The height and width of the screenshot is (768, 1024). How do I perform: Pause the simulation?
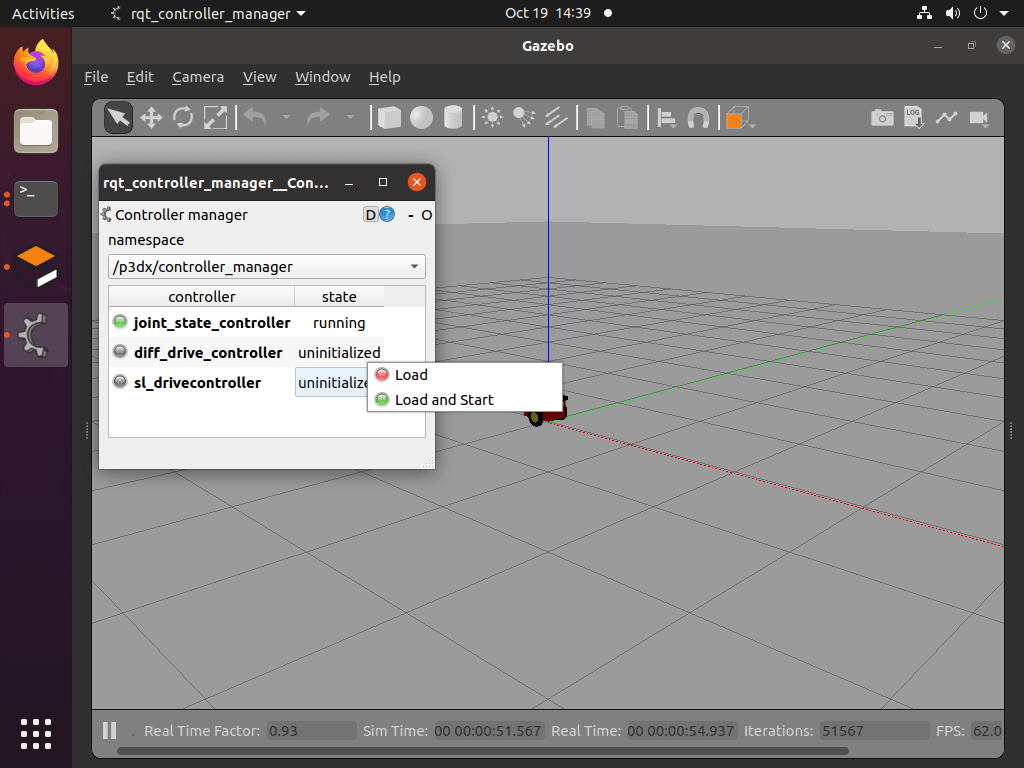(x=110, y=730)
